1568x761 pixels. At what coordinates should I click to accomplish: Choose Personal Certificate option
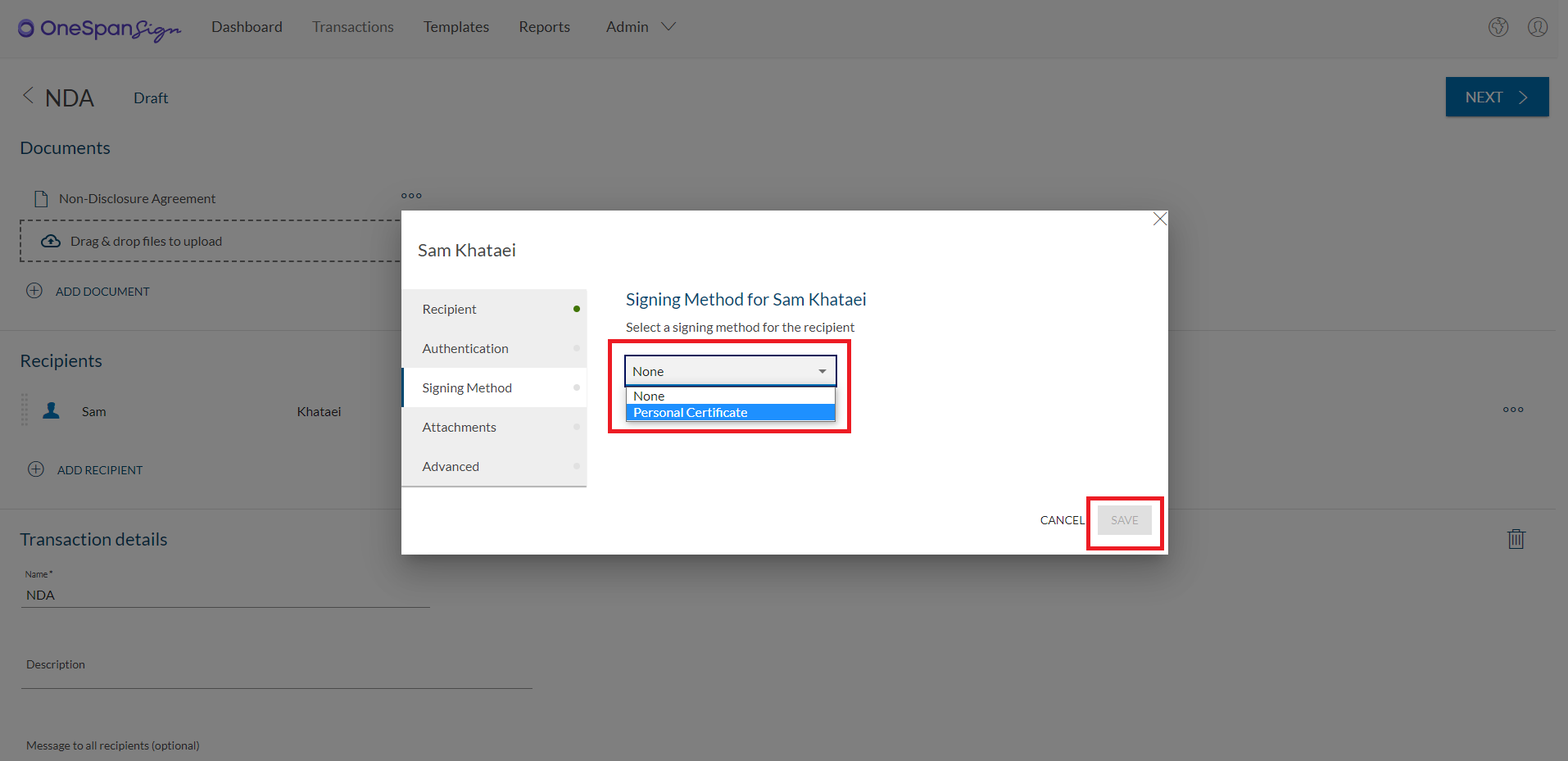[x=731, y=413]
